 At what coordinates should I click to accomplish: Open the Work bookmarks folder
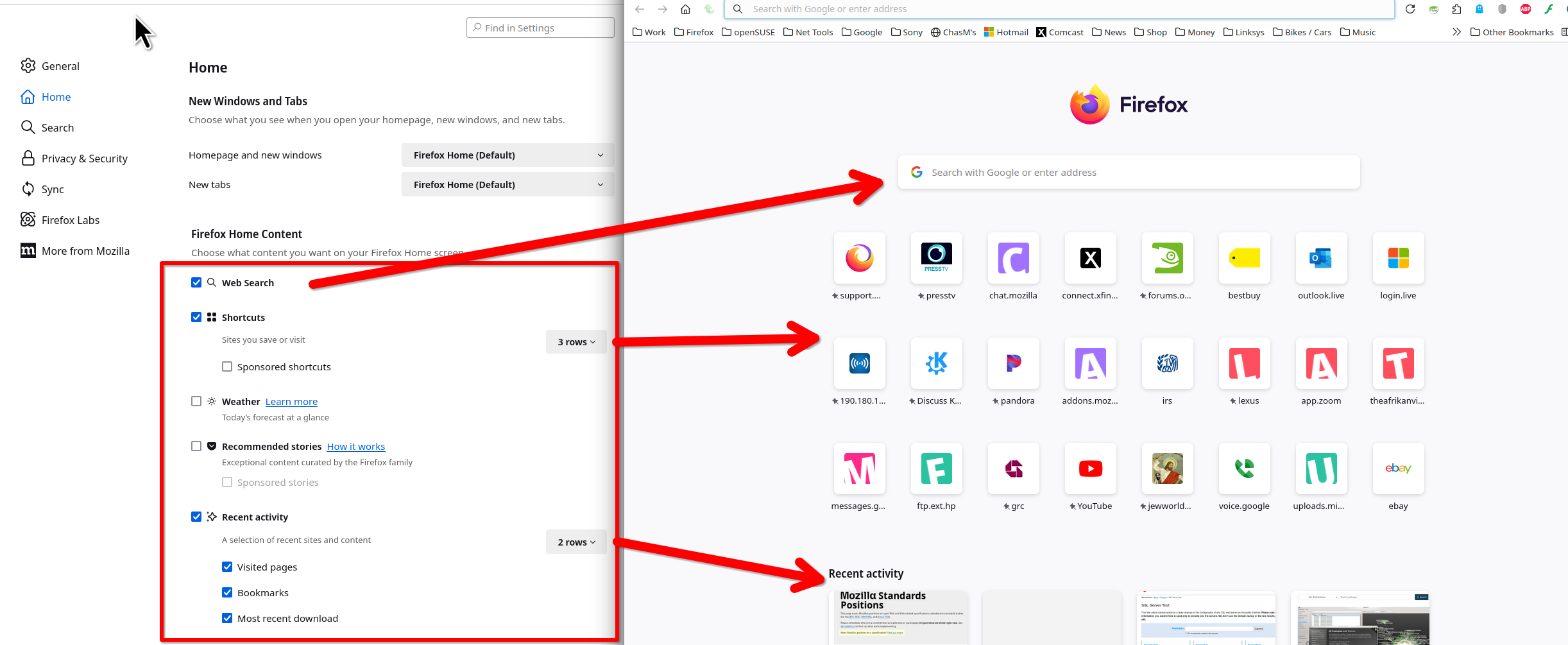(649, 32)
